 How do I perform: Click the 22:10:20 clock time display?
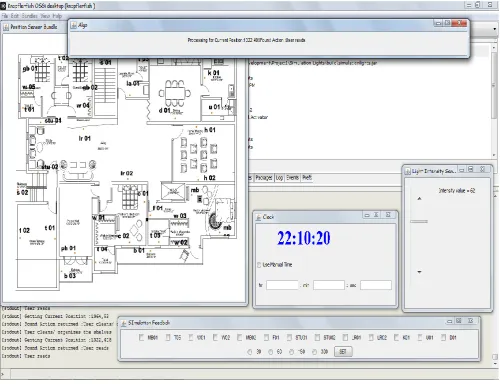(304, 238)
